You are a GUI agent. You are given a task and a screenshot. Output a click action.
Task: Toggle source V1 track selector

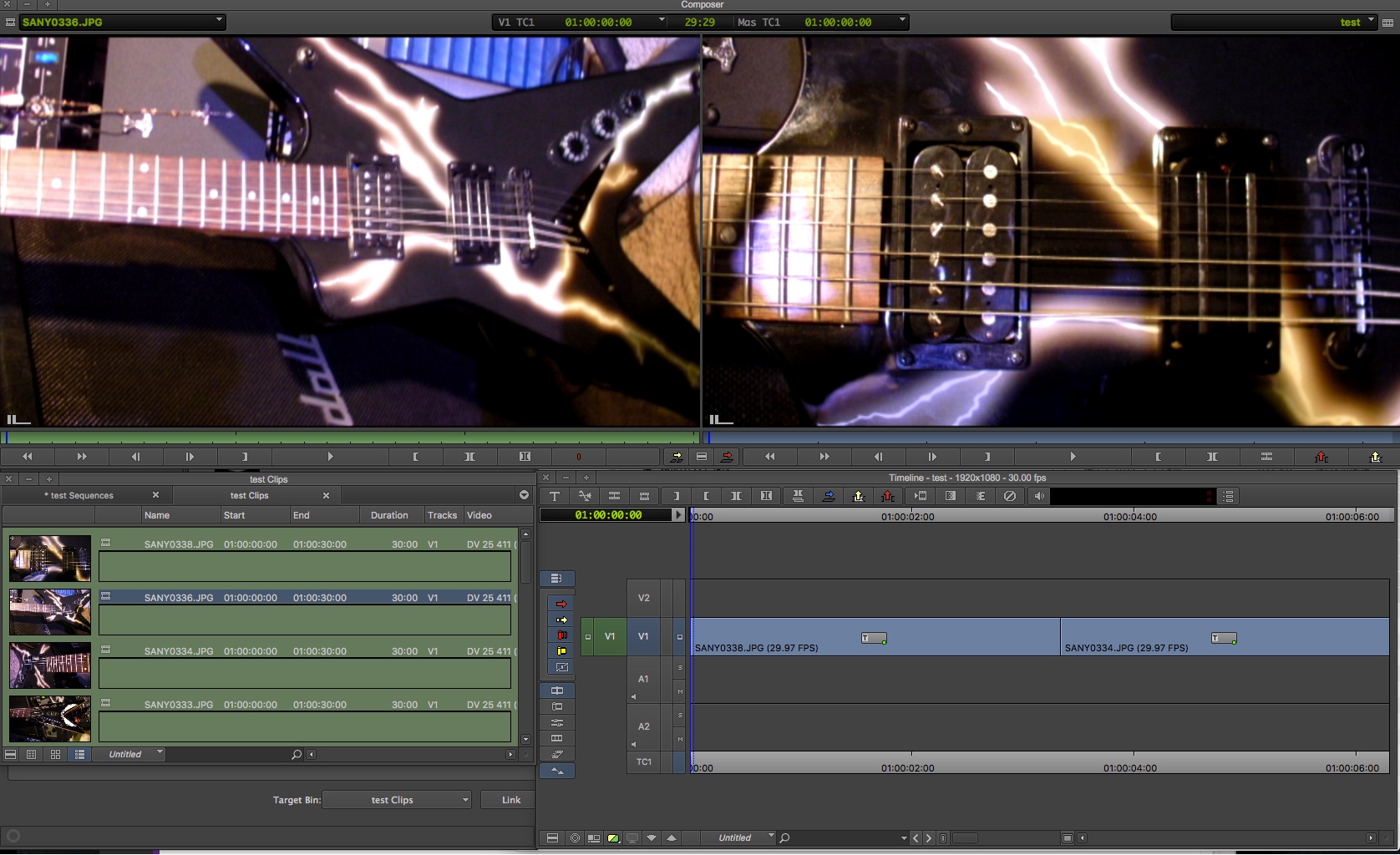[610, 636]
